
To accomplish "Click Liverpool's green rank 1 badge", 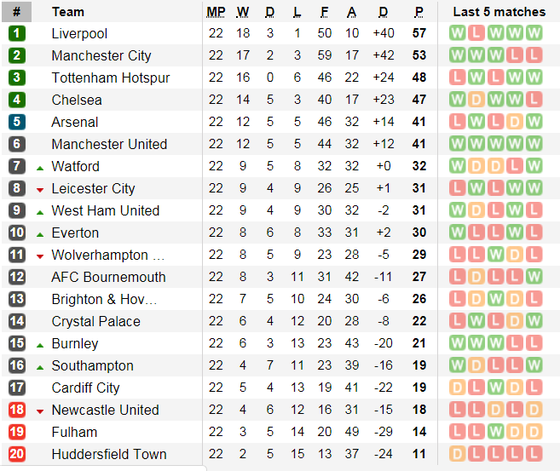I will pyautogui.click(x=17, y=33).
